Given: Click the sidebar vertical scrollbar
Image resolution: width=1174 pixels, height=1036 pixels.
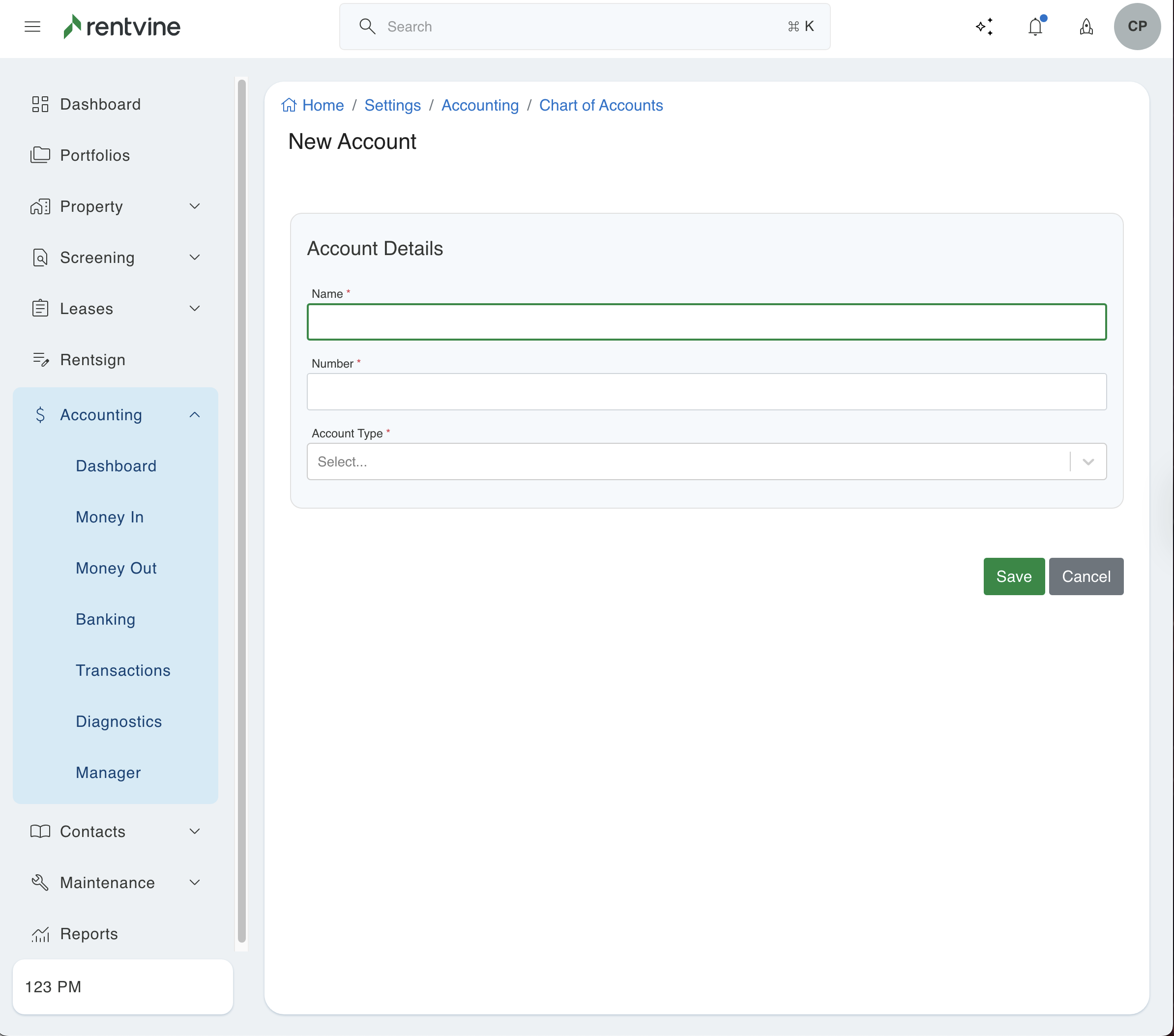Looking at the screenshot, I should [x=242, y=510].
